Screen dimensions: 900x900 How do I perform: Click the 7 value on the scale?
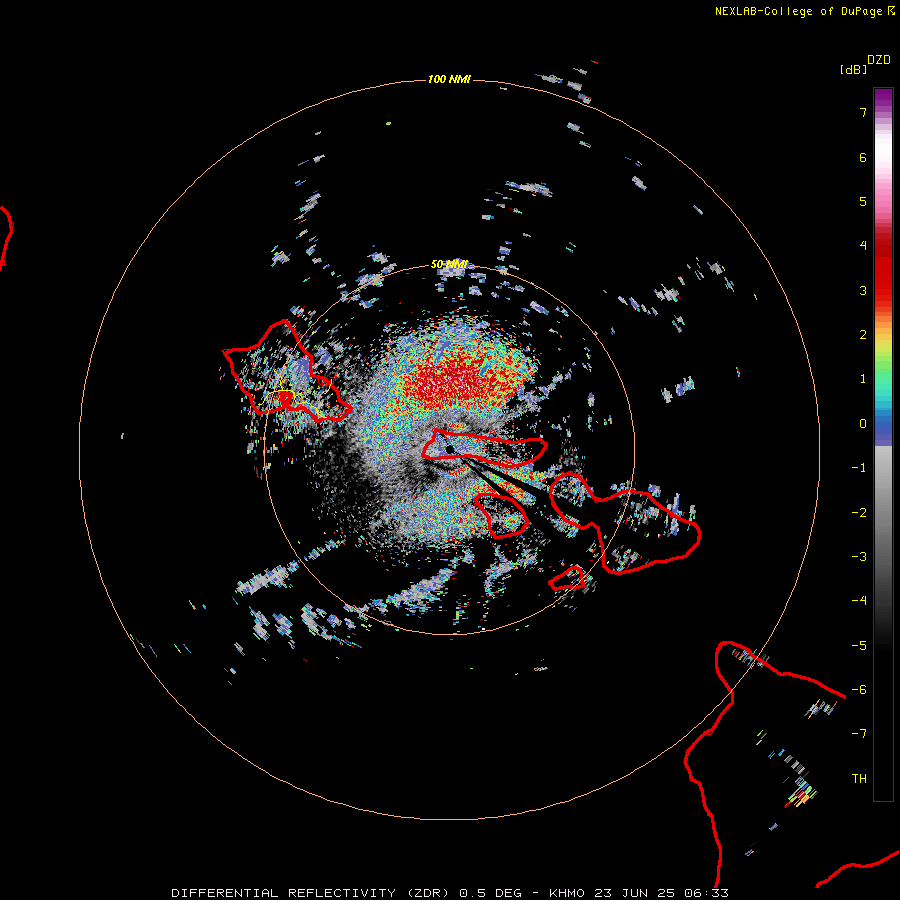pos(863,112)
